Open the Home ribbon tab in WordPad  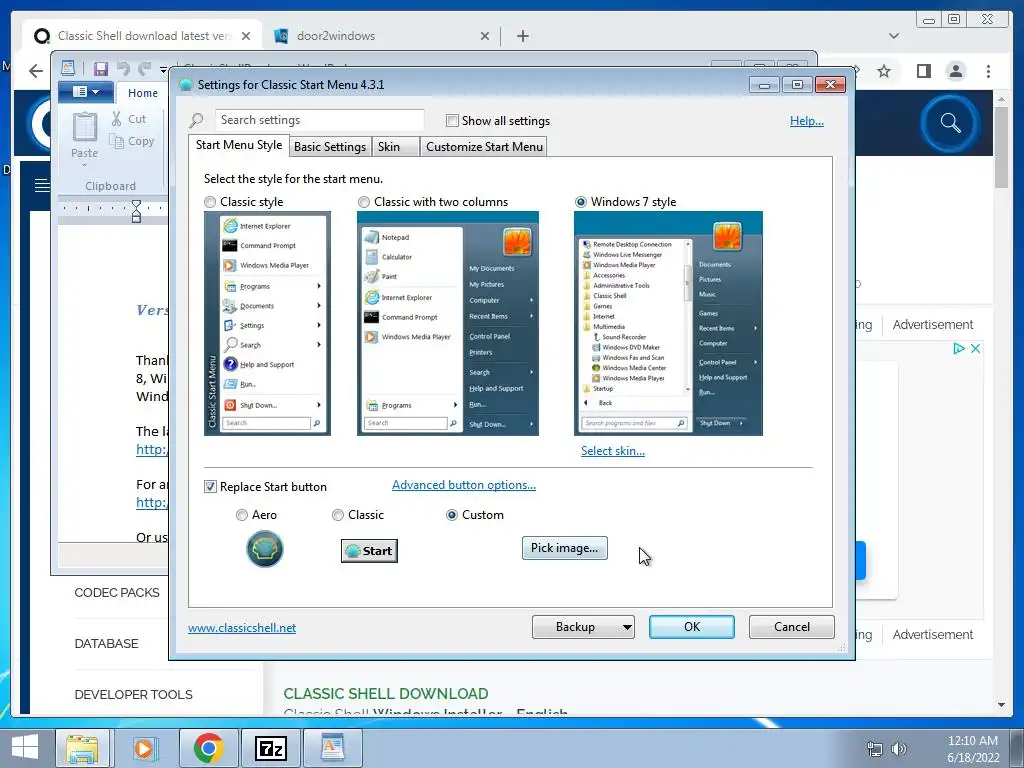[143, 93]
